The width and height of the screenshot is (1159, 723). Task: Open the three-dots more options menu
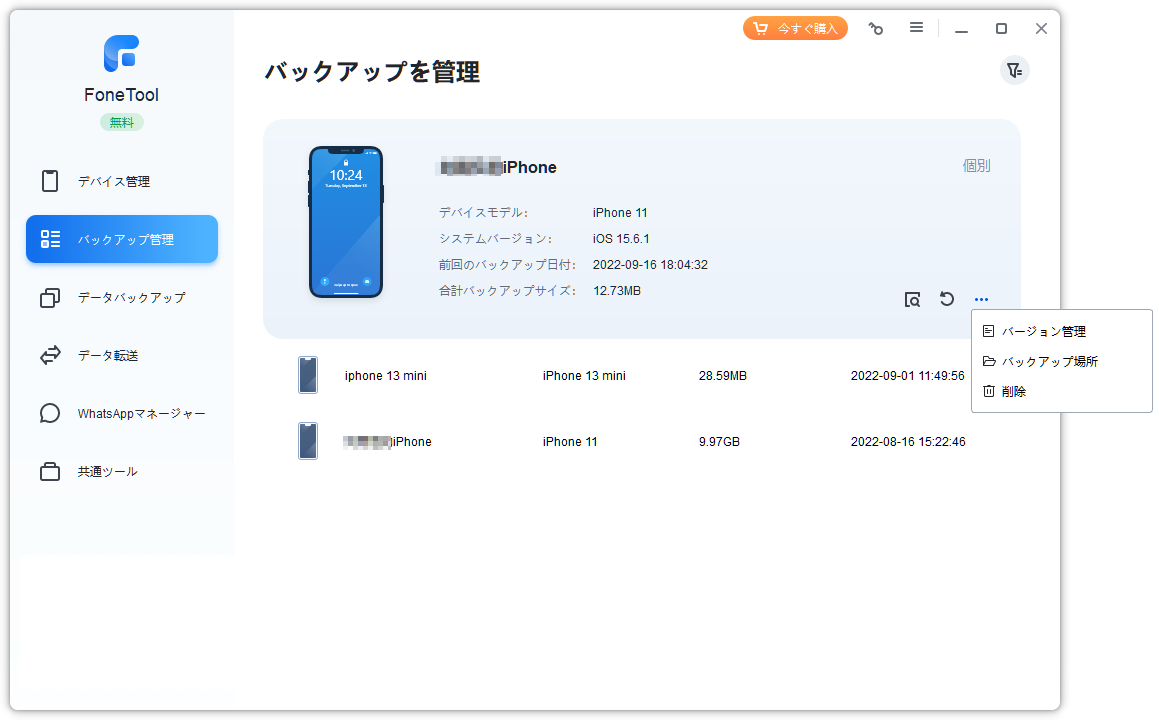[x=981, y=299]
